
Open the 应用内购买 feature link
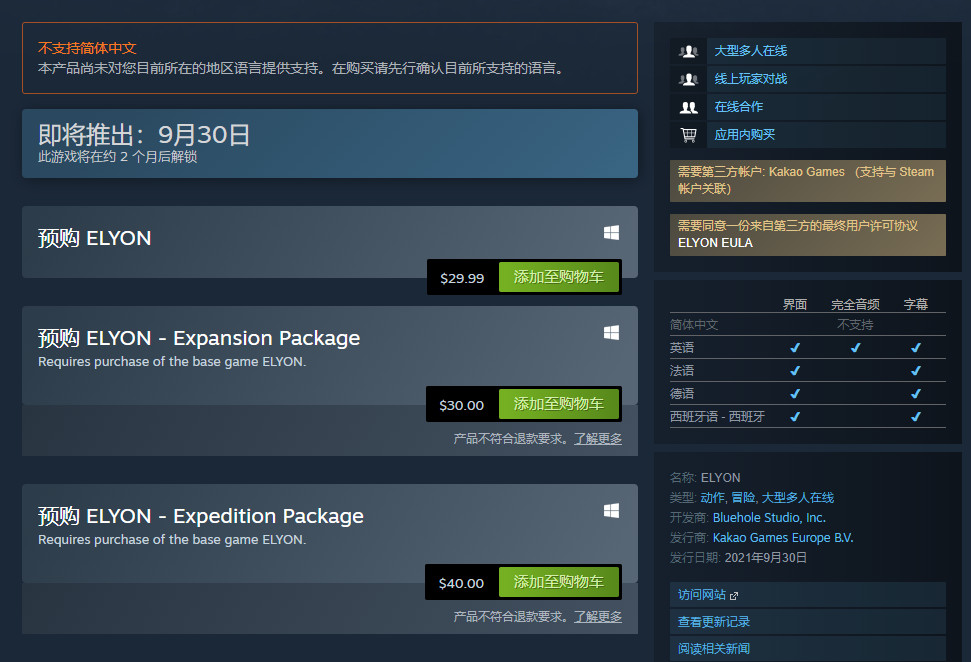pos(745,134)
